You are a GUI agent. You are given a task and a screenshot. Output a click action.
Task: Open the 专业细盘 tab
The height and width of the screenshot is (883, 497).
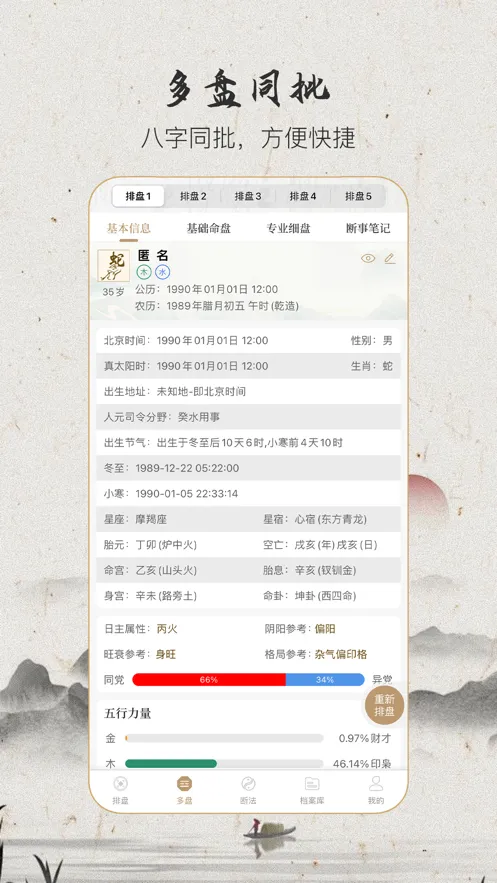[289, 229]
